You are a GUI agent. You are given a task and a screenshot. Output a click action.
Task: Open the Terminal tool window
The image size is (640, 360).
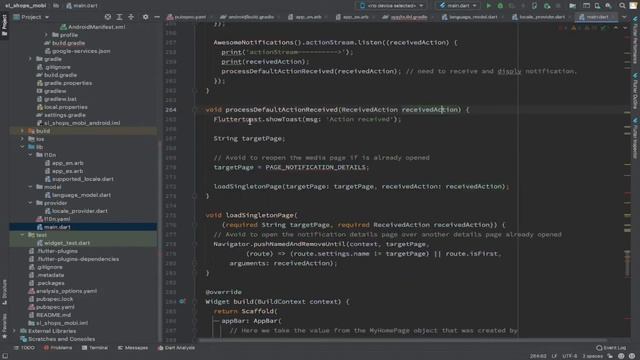[x=95, y=348]
